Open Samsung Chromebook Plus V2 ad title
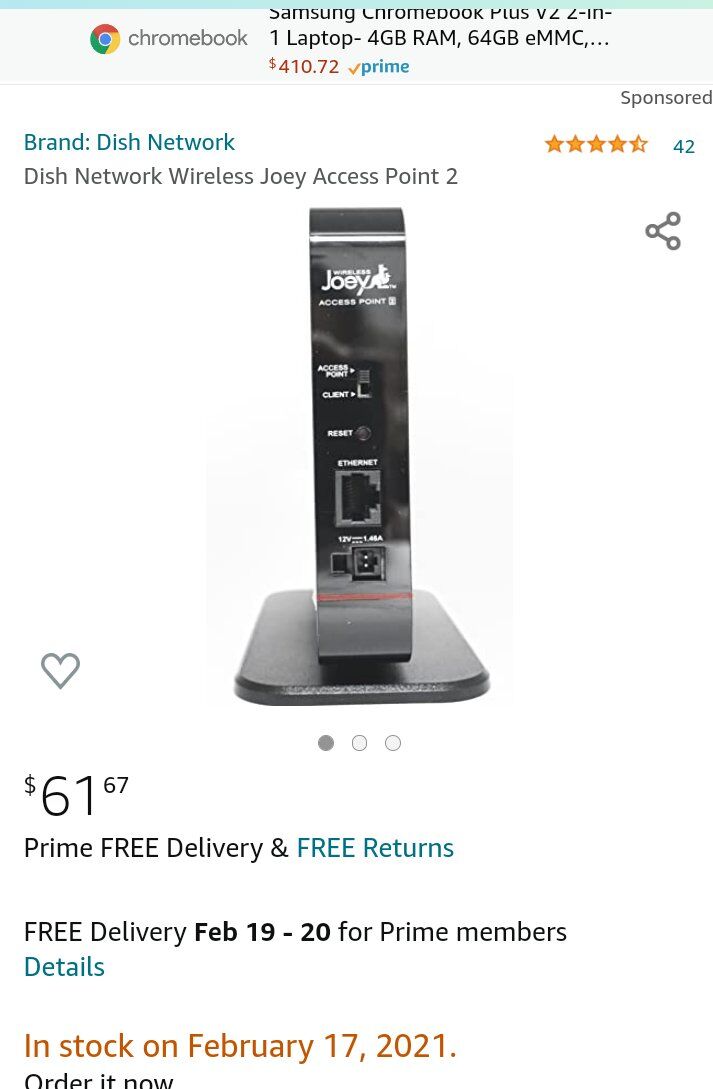The height and width of the screenshot is (1089, 713). [x=439, y=26]
